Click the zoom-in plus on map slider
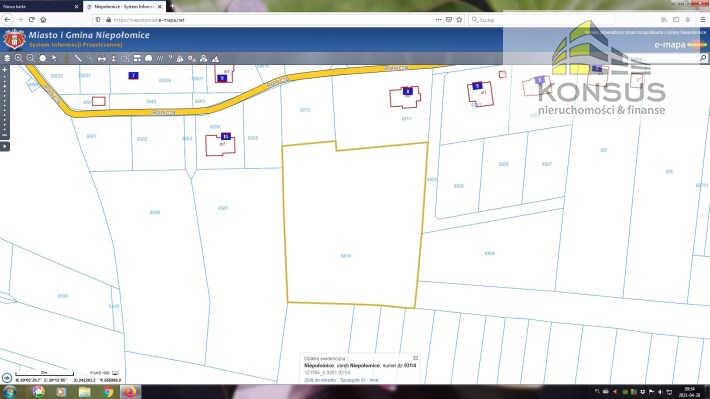The height and width of the screenshot is (399, 710). (5, 70)
